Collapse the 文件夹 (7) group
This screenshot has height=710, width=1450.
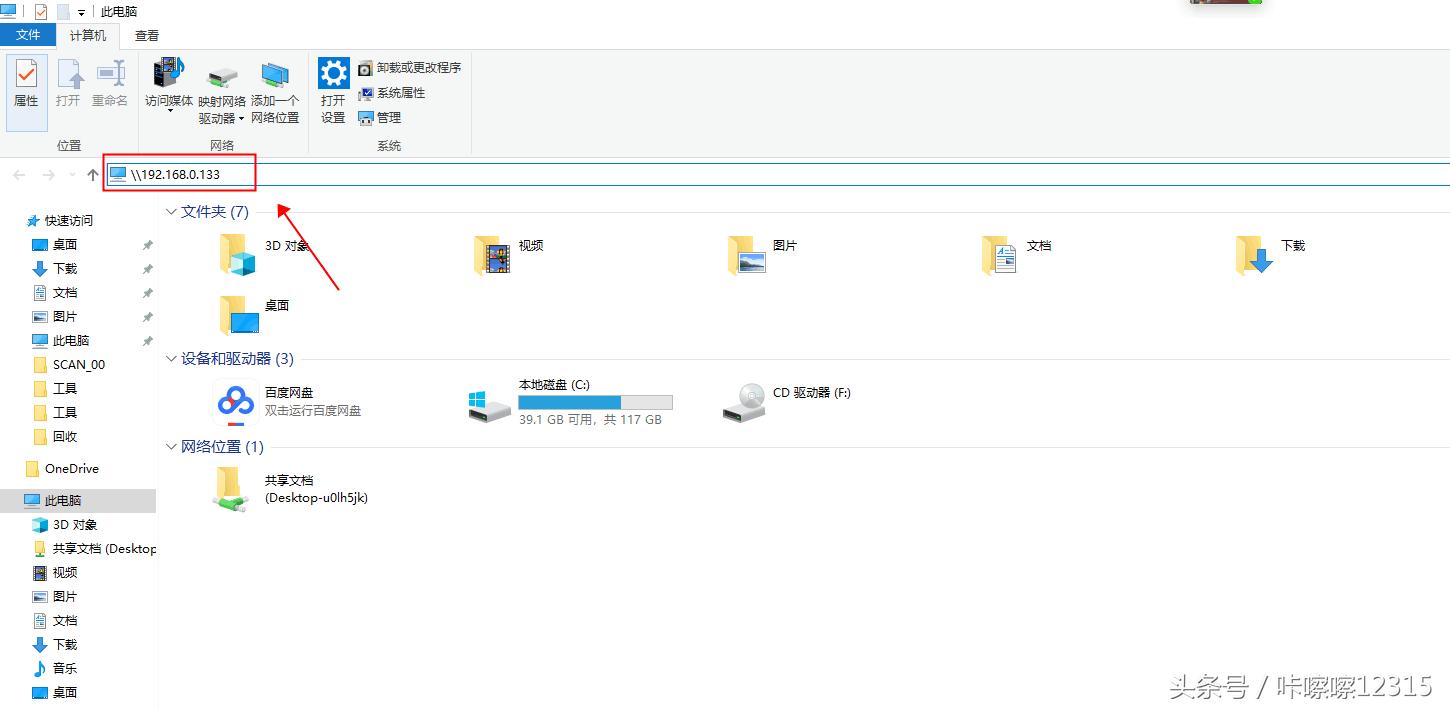coord(170,212)
